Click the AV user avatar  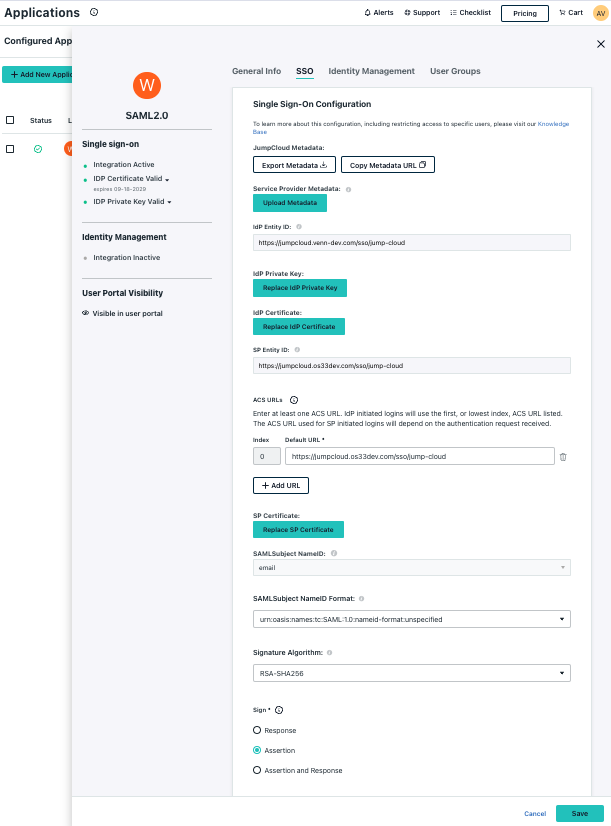pos(600,13)
